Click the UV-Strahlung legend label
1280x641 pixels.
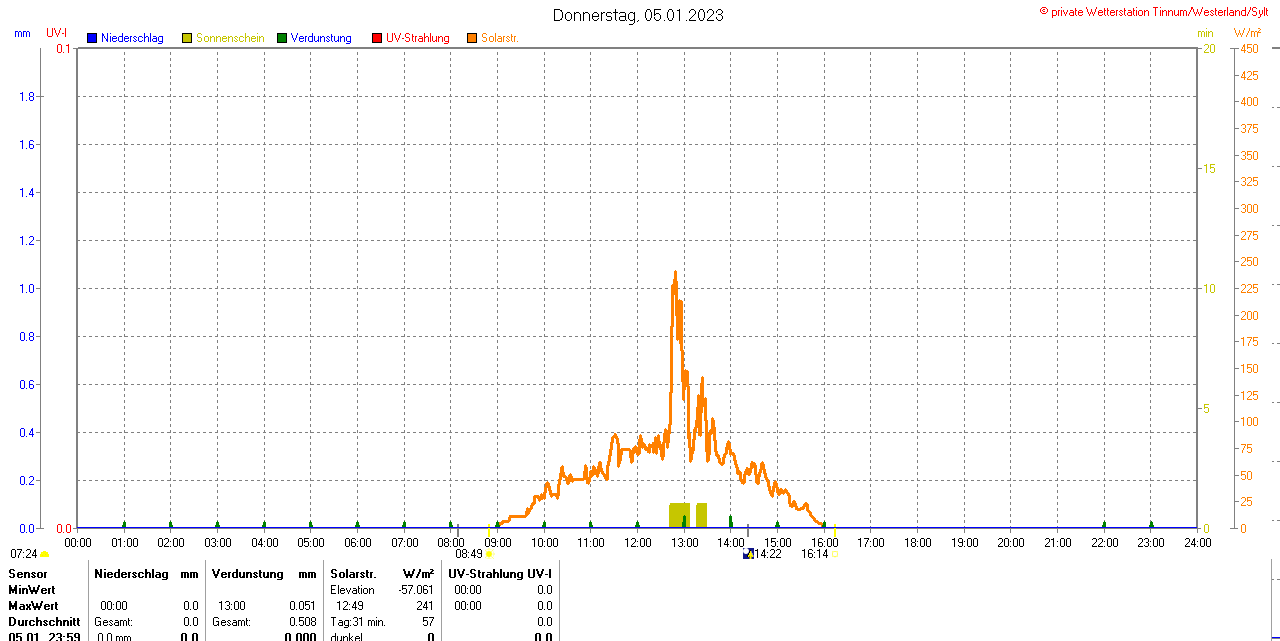pos(418,38)
